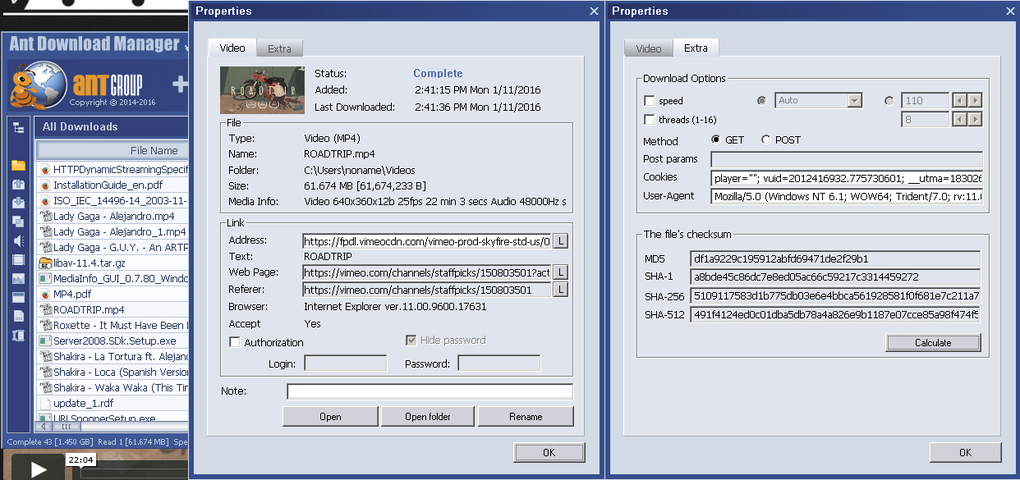Select the yellow folder category icon in sidebar

18,166
